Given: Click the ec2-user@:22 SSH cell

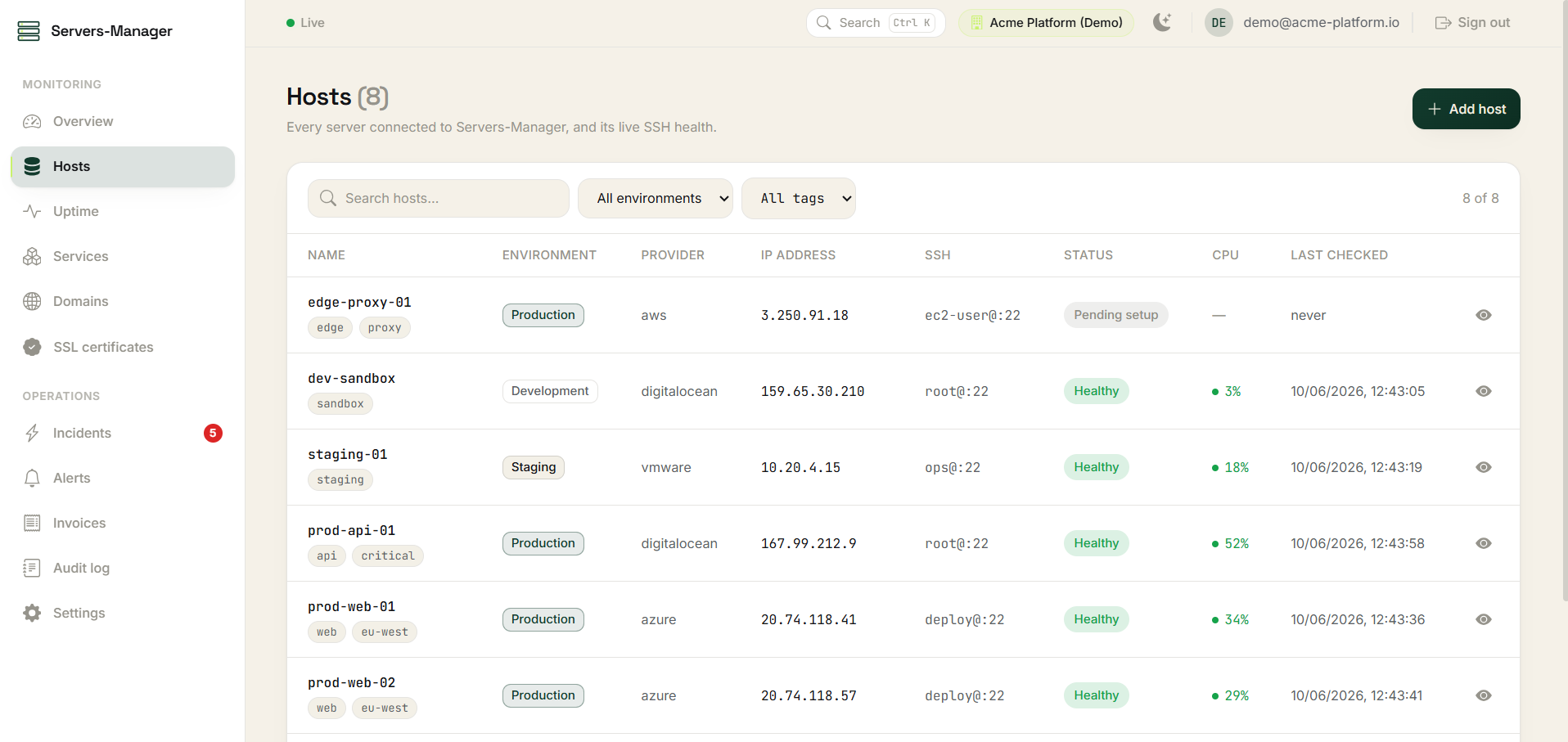Looking at the screenshot, I should [972, 315].
